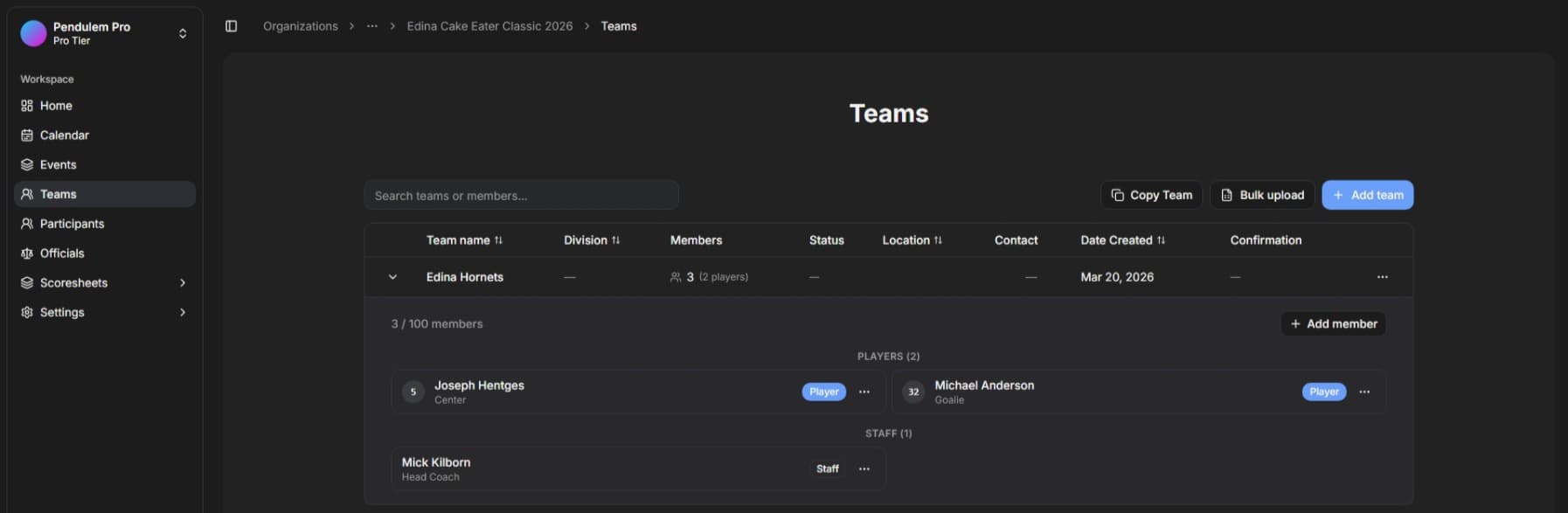Sort by Division column
Viewport: 1568px width, 513px height.
592,240
